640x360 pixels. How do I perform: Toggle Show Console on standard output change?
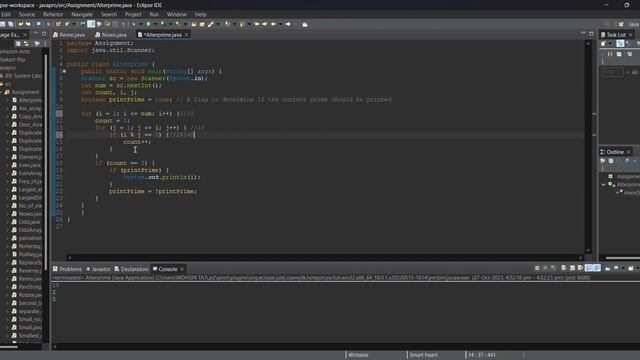(x=589, y=268)
